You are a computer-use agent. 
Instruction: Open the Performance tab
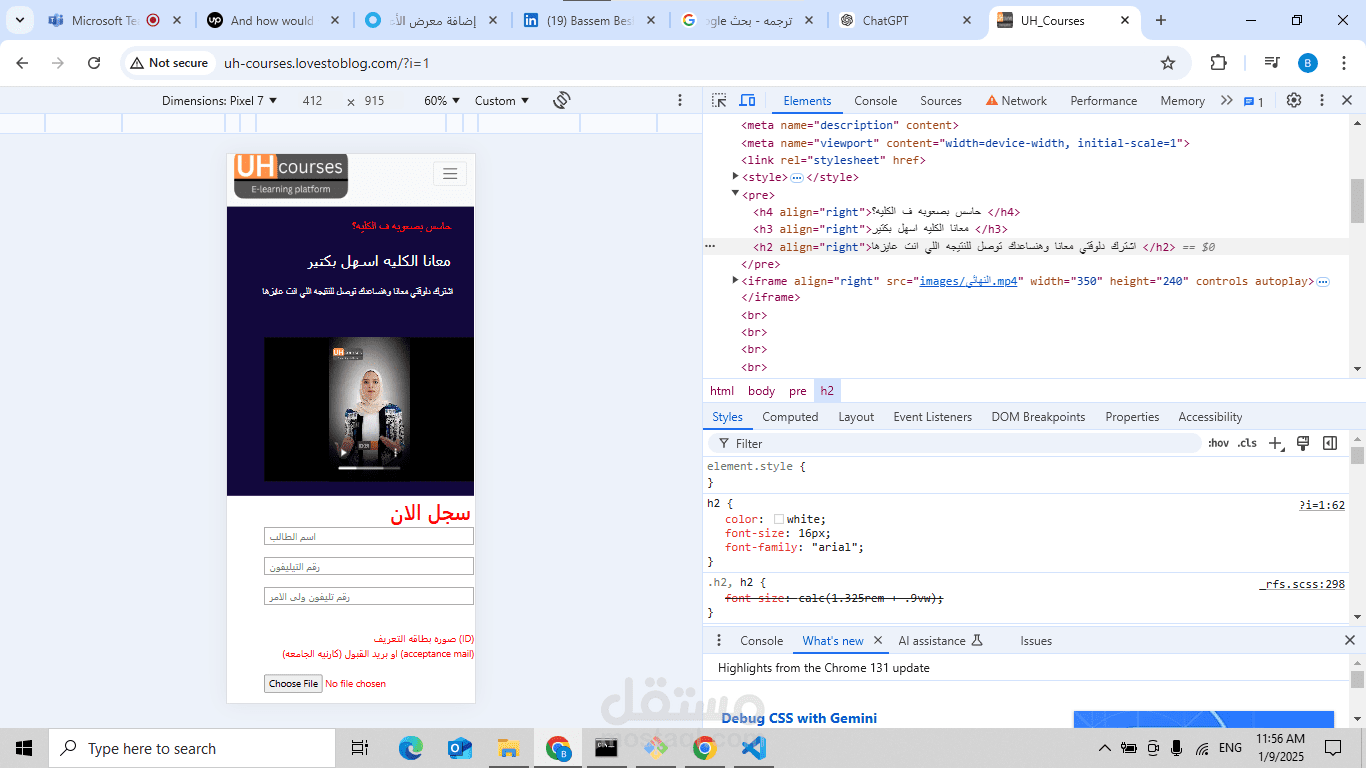[1103, 101]
